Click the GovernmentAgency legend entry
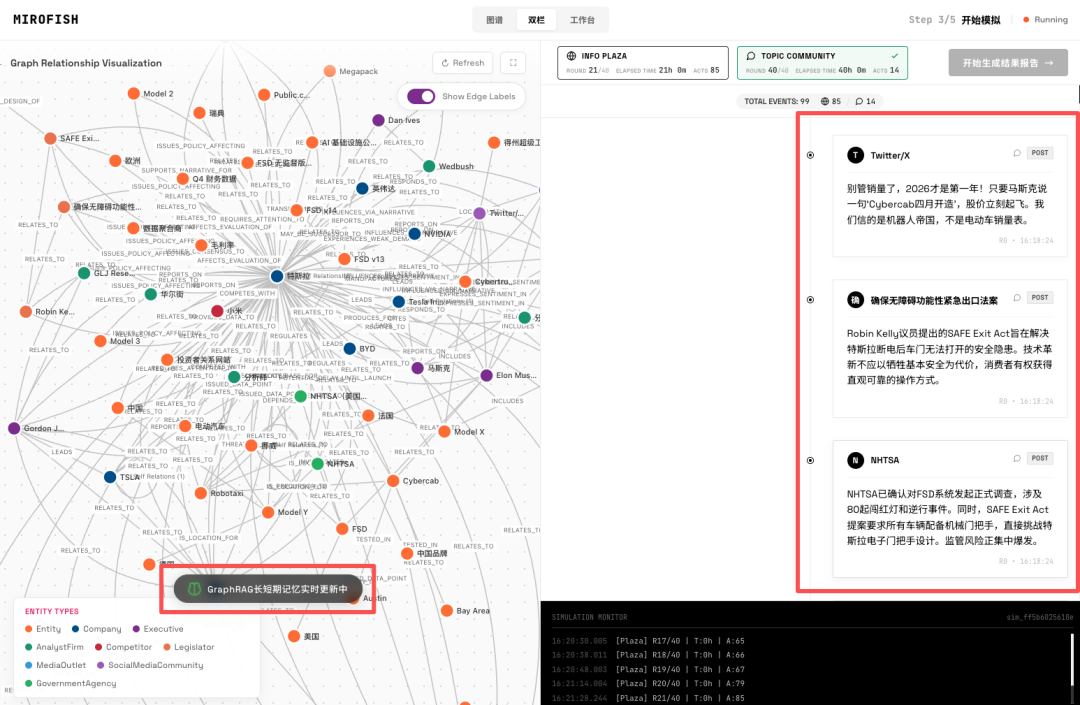Image resolution: width=1080 pixels, height=705 pixels. click(70, 684)
